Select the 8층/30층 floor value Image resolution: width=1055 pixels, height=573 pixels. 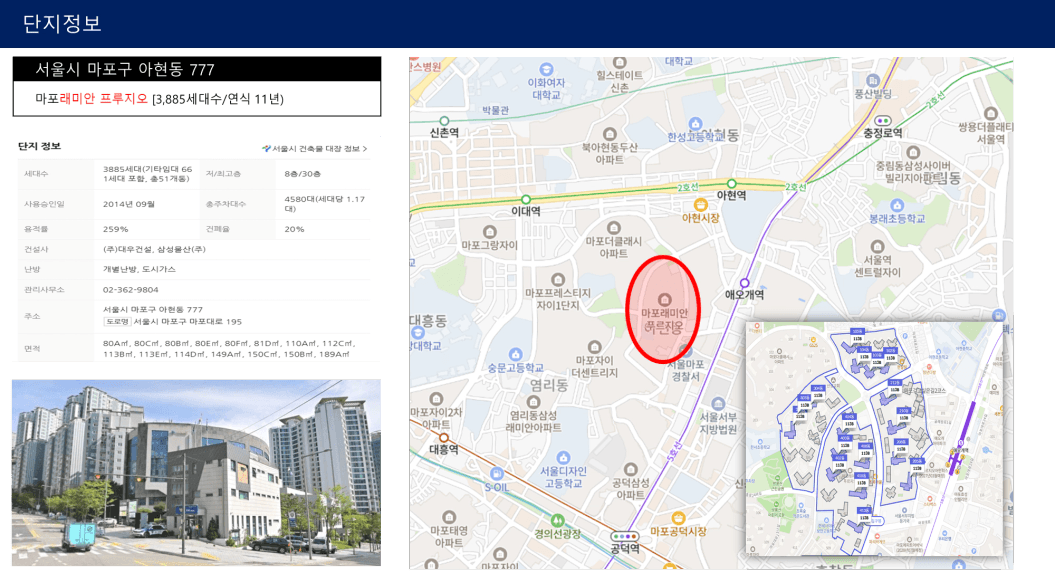(x=302, y=174)
